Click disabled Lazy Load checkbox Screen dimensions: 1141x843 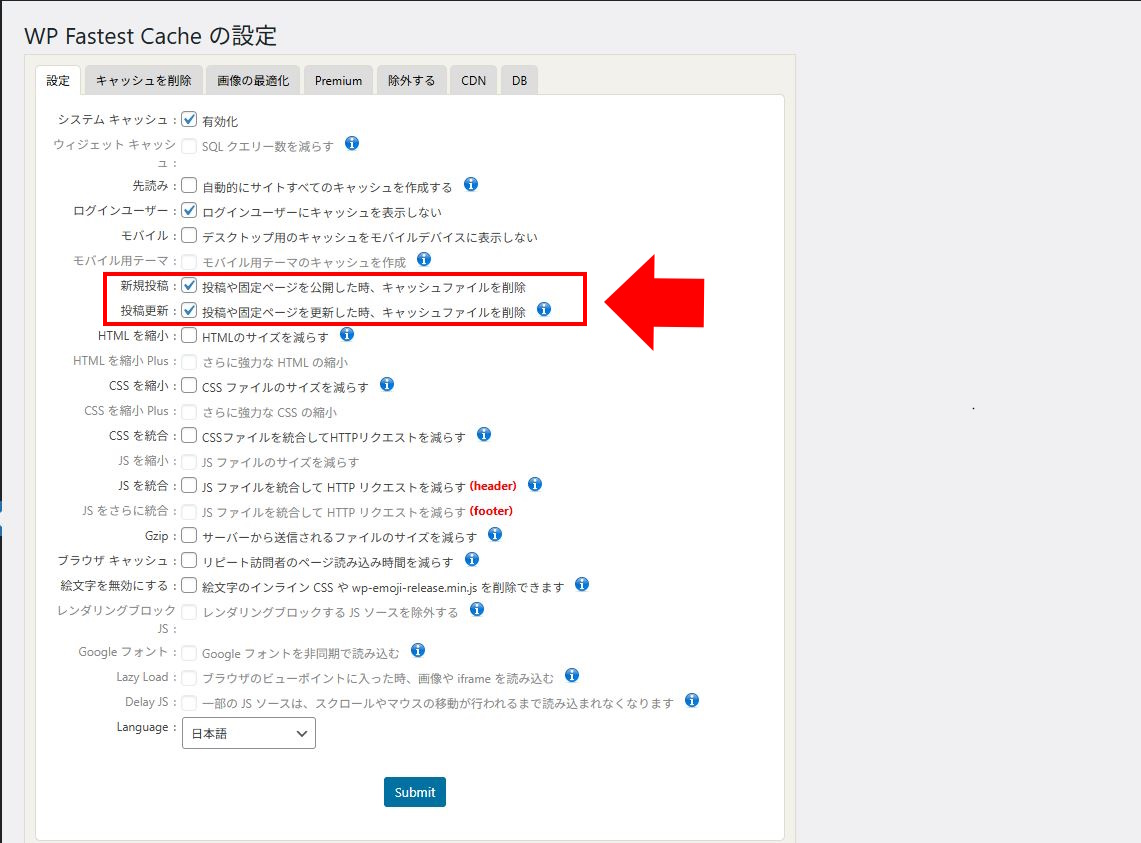(189, 678)
